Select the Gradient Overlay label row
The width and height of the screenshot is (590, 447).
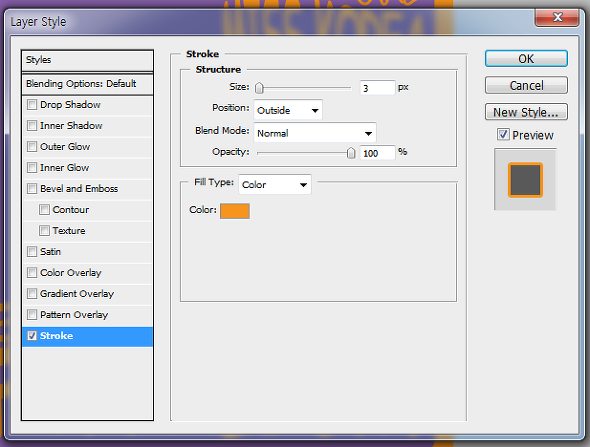(87, 293)
